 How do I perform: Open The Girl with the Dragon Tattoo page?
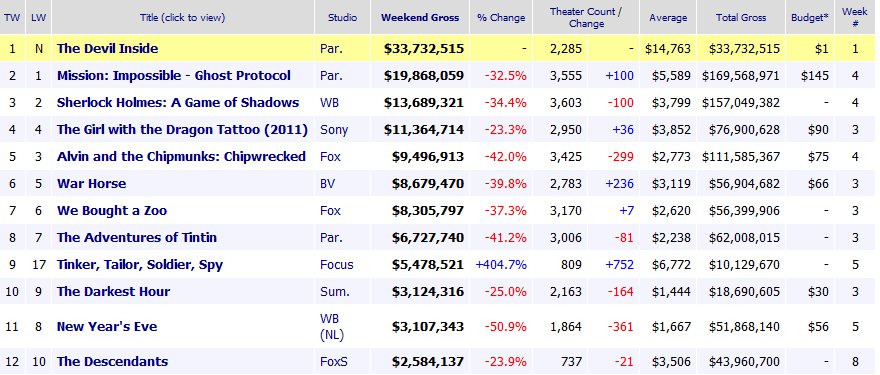[x=182, y=130]
